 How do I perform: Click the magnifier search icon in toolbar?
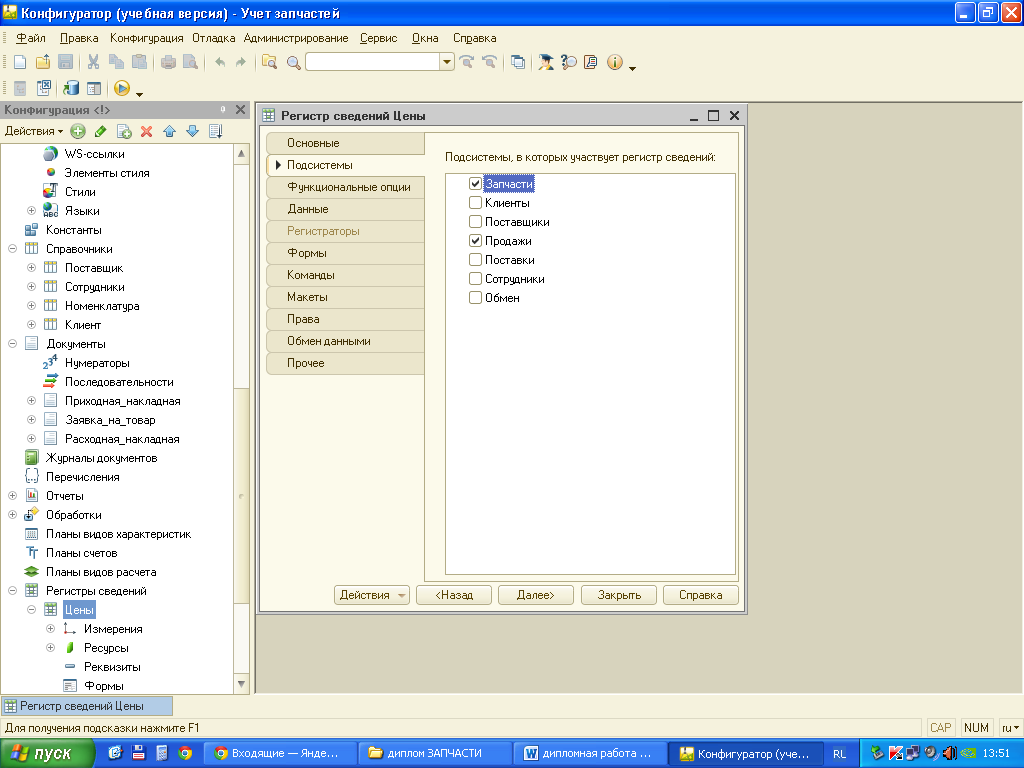pyautogui.click(x=293, y=63)
